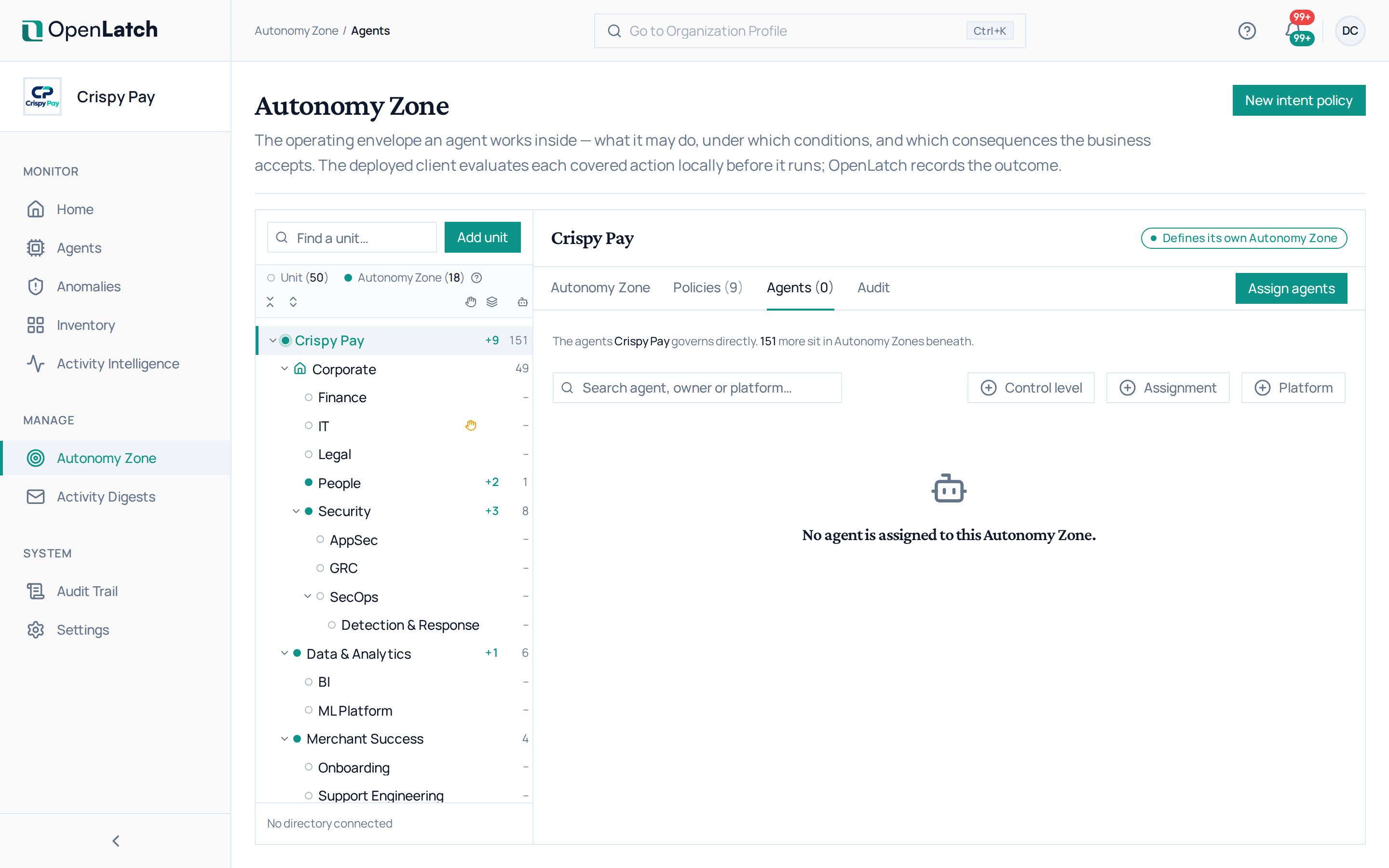Viewport: 1389px width, 868px height.
Task: Click the hand icon in tree toolbar
Action: pos(471,302)
